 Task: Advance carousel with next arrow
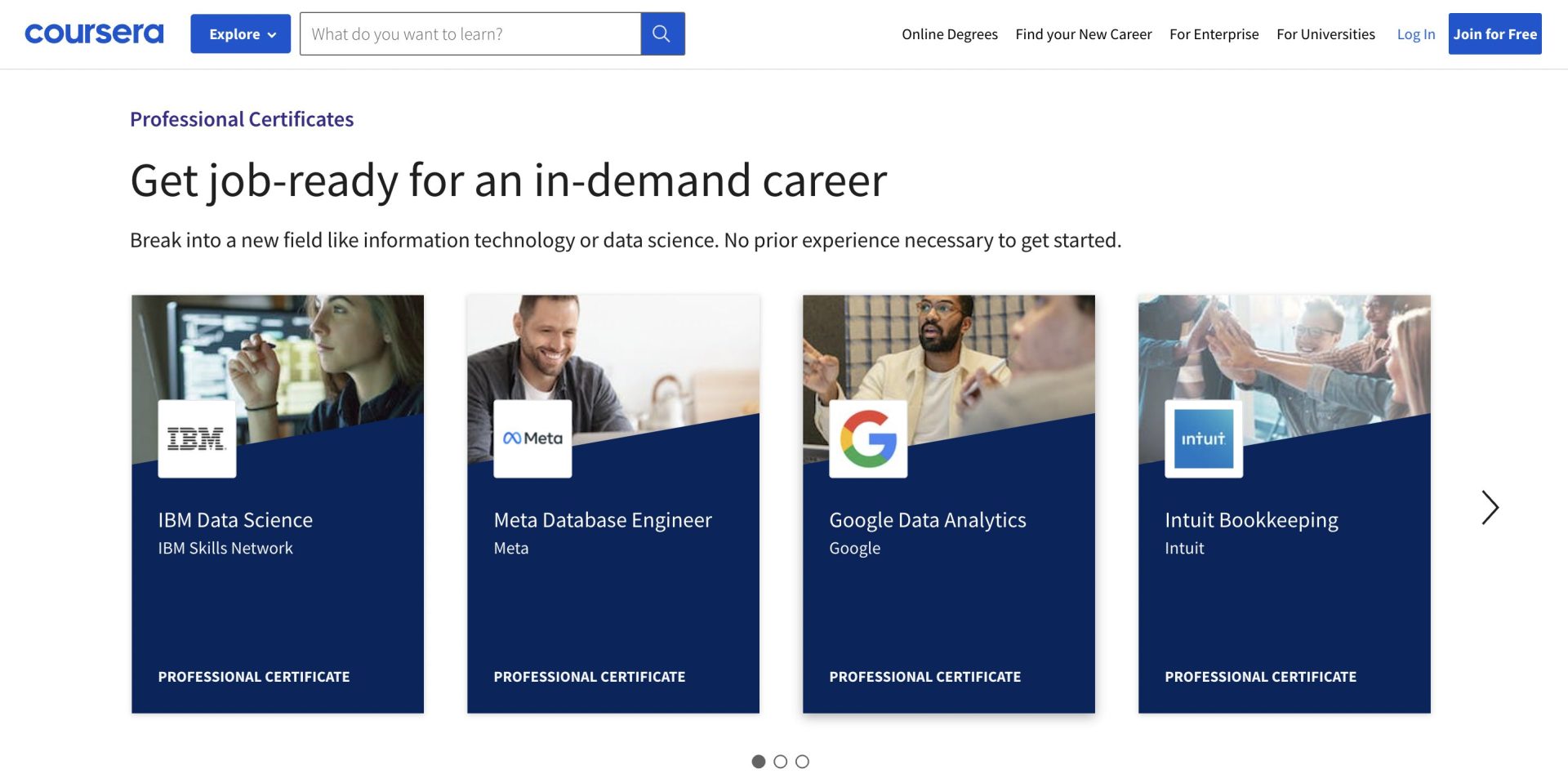point(1490,507)
